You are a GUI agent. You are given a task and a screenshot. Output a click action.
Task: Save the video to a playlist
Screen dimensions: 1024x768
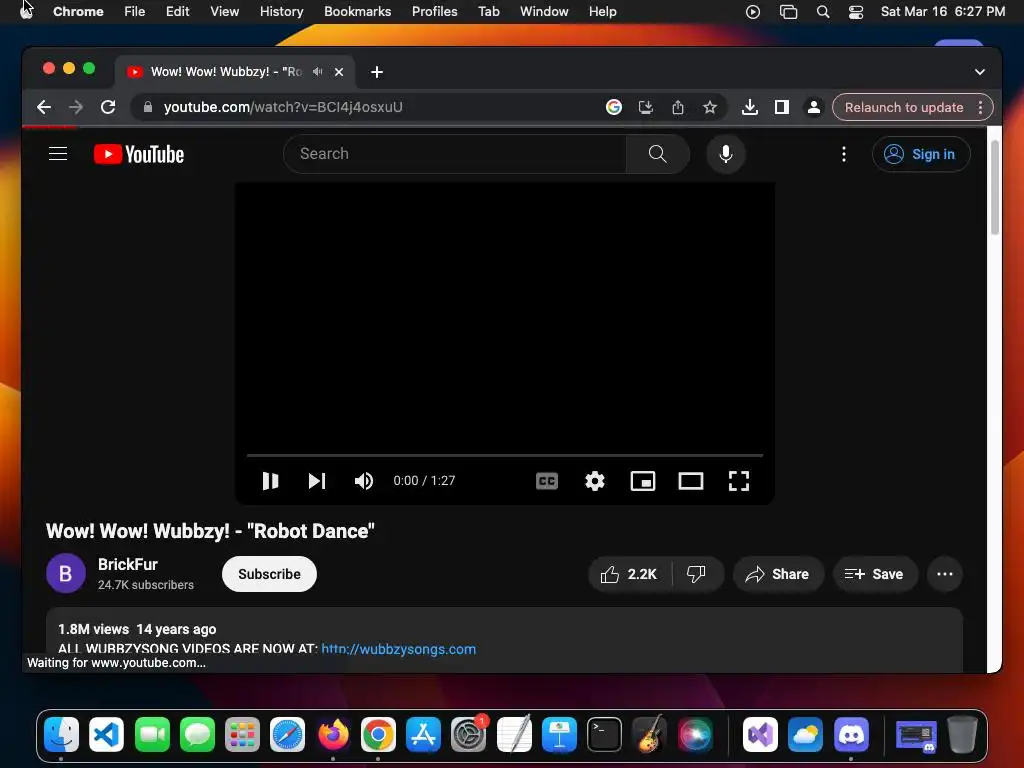point(874,574)
